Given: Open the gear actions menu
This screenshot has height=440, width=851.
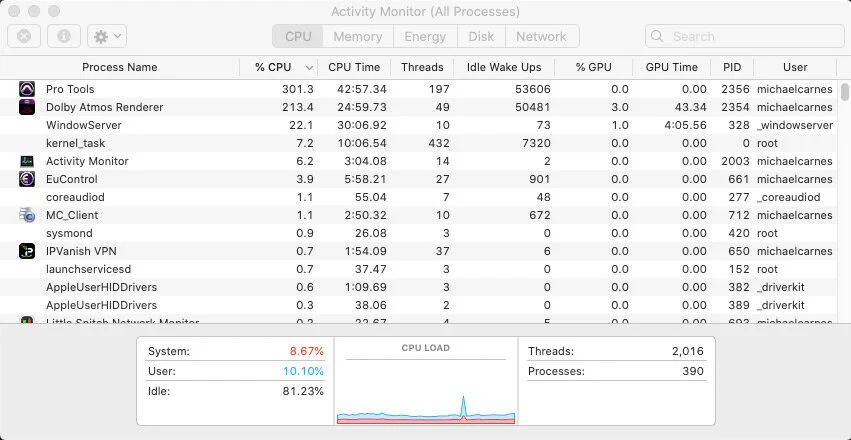Looking at the screenshot, I should (107, 36).
